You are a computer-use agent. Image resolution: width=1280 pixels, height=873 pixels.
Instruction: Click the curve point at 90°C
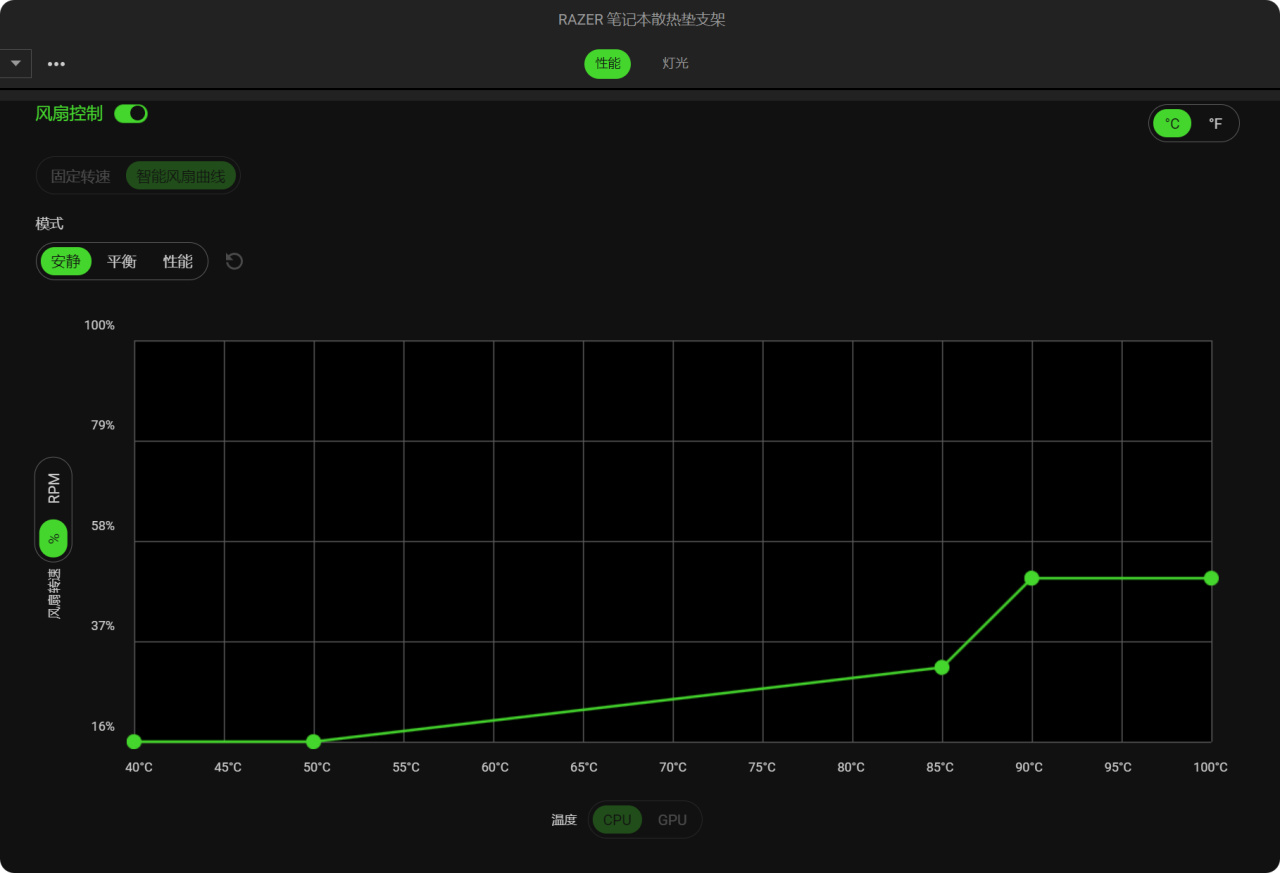[1031, 578]
